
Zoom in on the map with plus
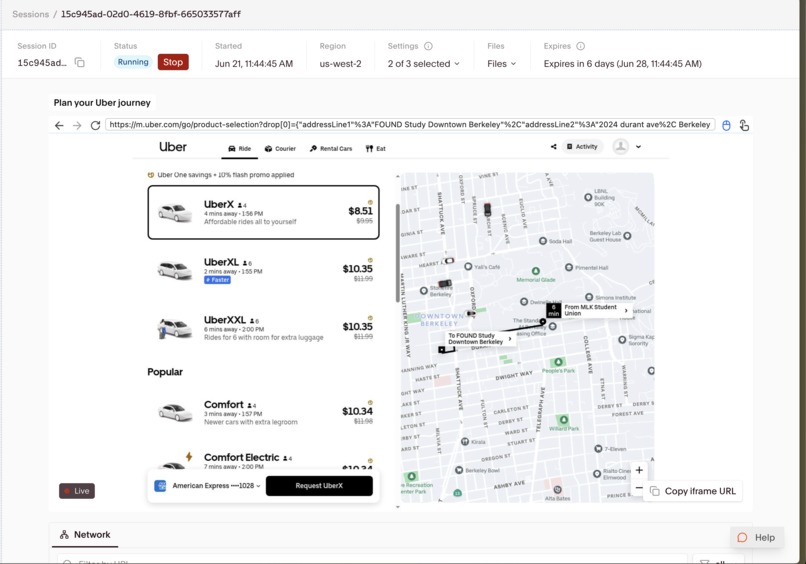coord(639,470)
